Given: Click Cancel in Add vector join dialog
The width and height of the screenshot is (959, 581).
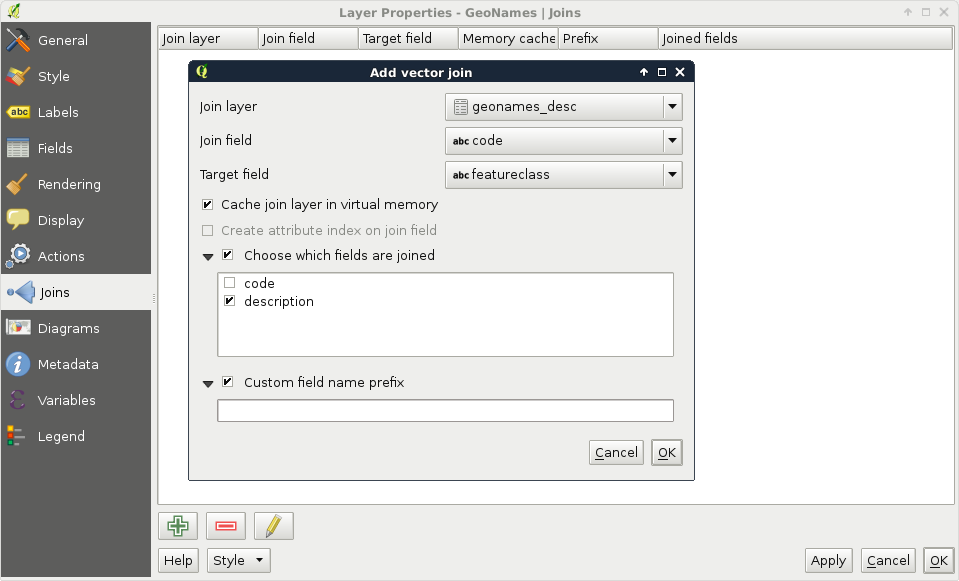Looking at the screenshot, I should 616,453.
